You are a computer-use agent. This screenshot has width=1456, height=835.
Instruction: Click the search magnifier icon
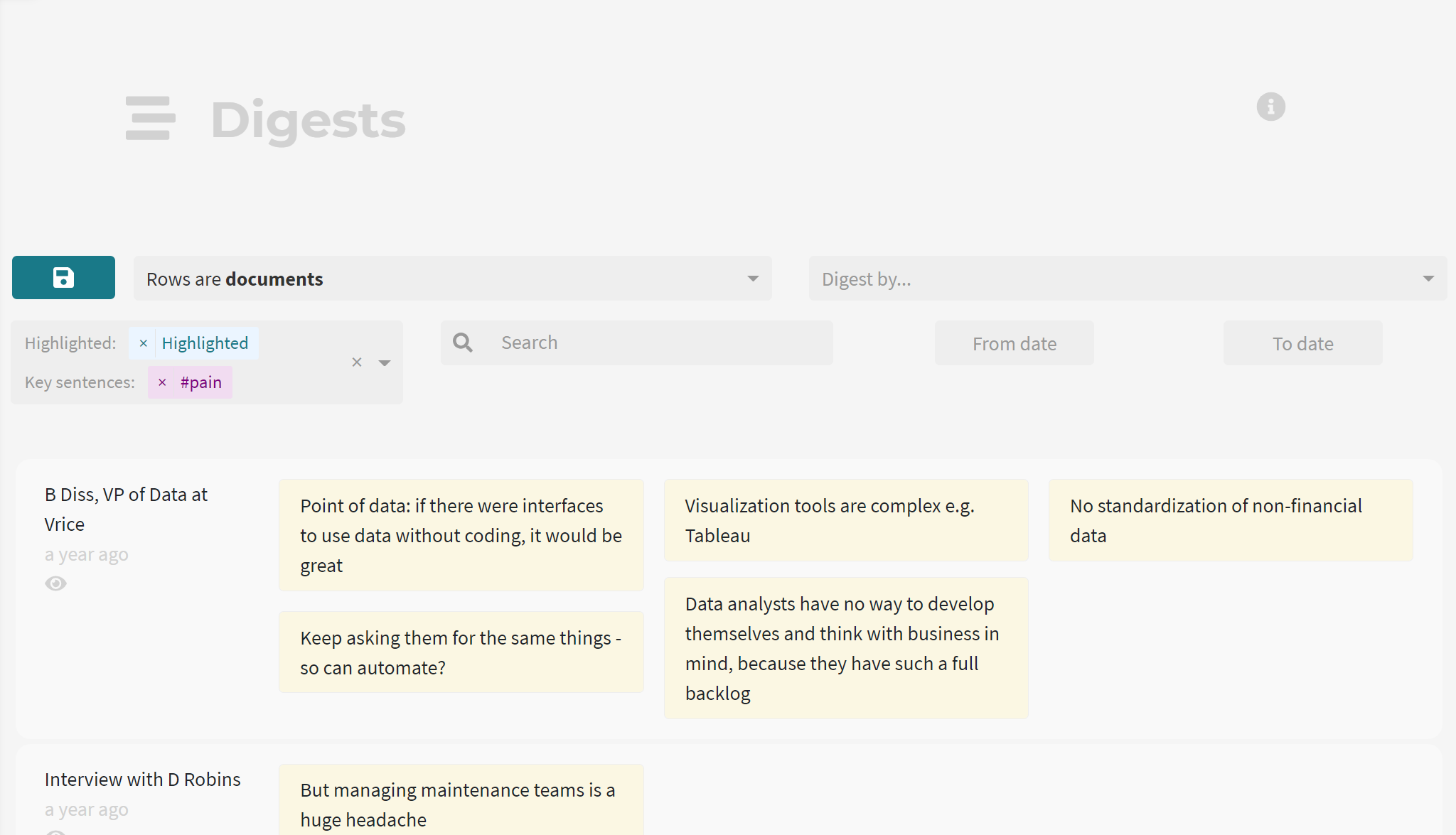pos(463,343)
